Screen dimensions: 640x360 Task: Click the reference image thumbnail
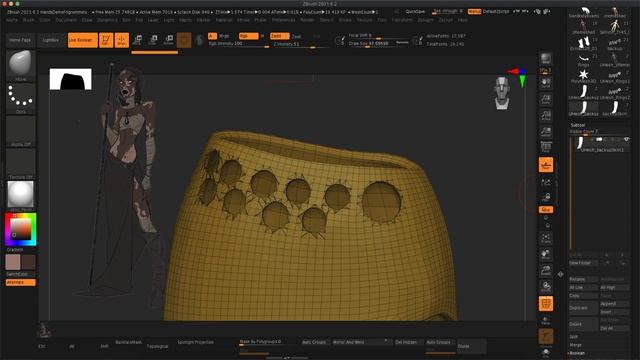[70, 79]
